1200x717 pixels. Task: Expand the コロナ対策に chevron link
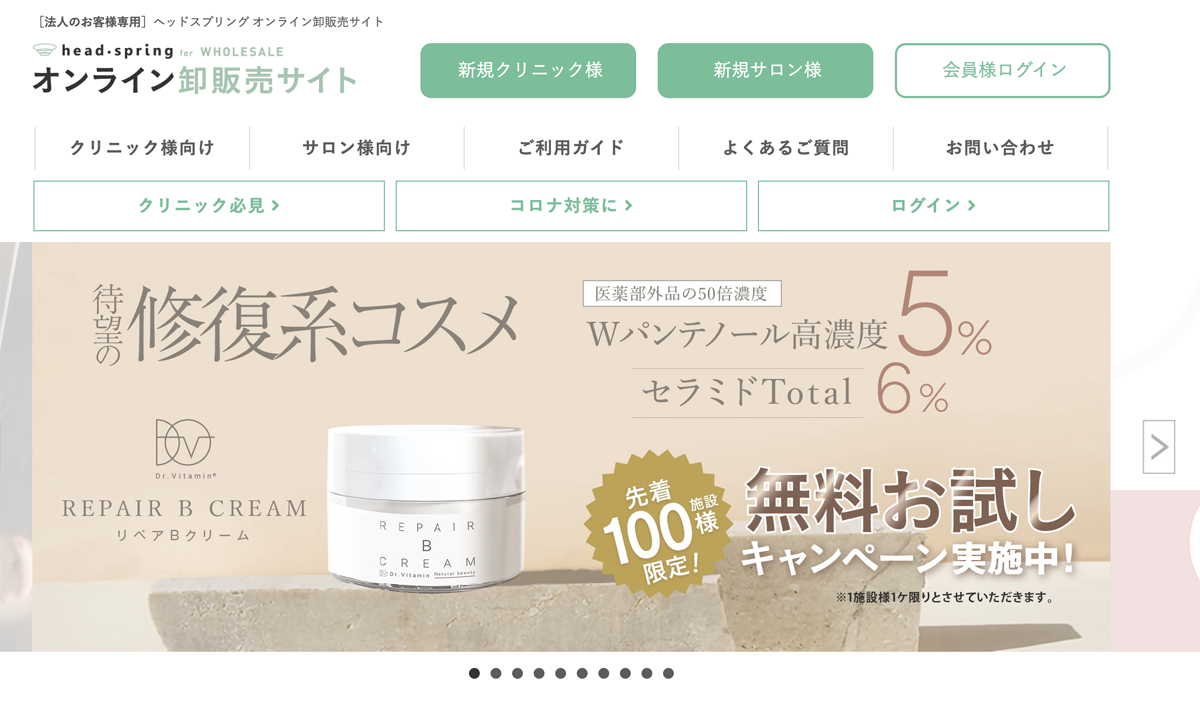(571, 206)
